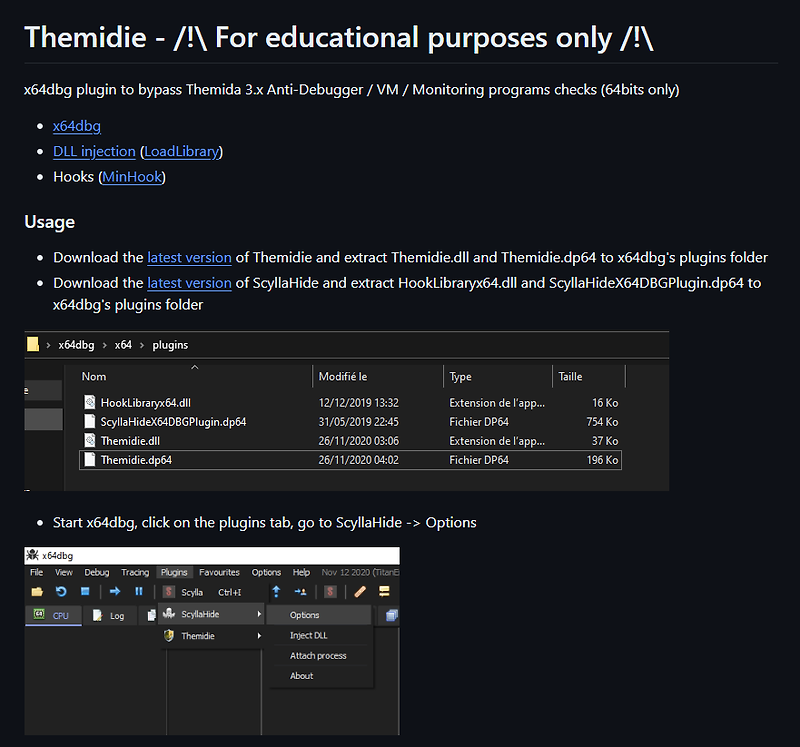This screenshot has width=800, height=747.
Task: Click the pause execution icon
Action: tap(138, 592)
